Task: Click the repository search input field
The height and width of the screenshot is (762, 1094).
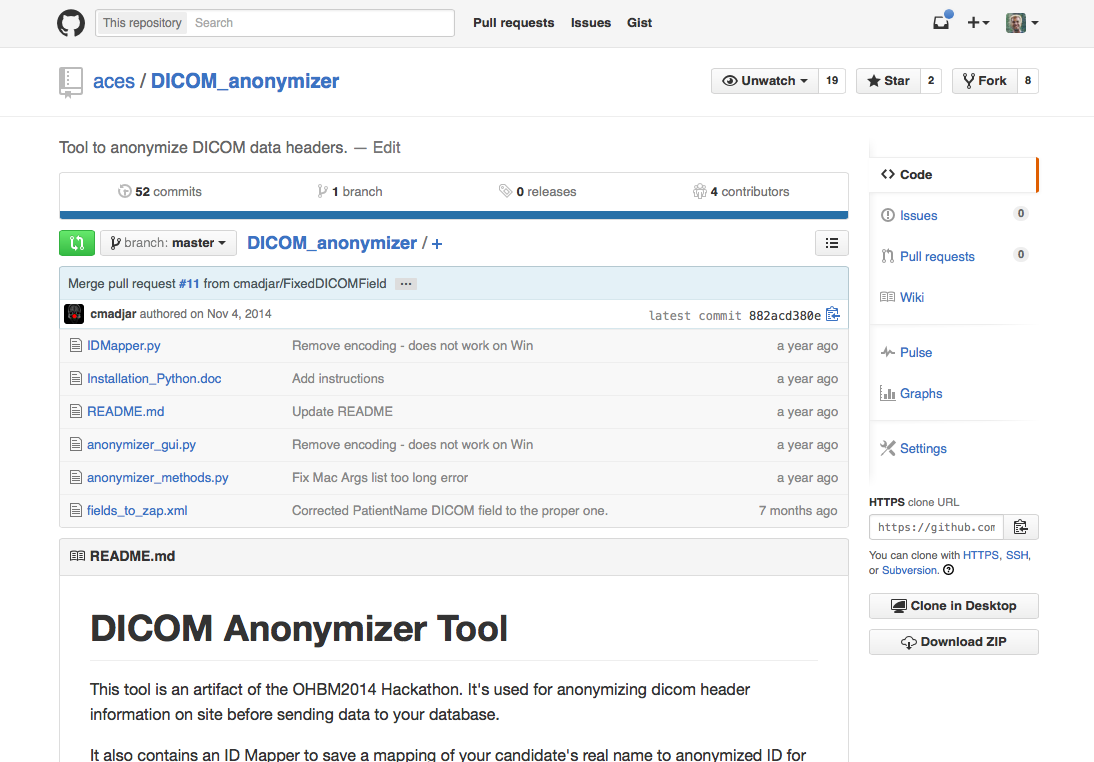Action: (320, 23)
